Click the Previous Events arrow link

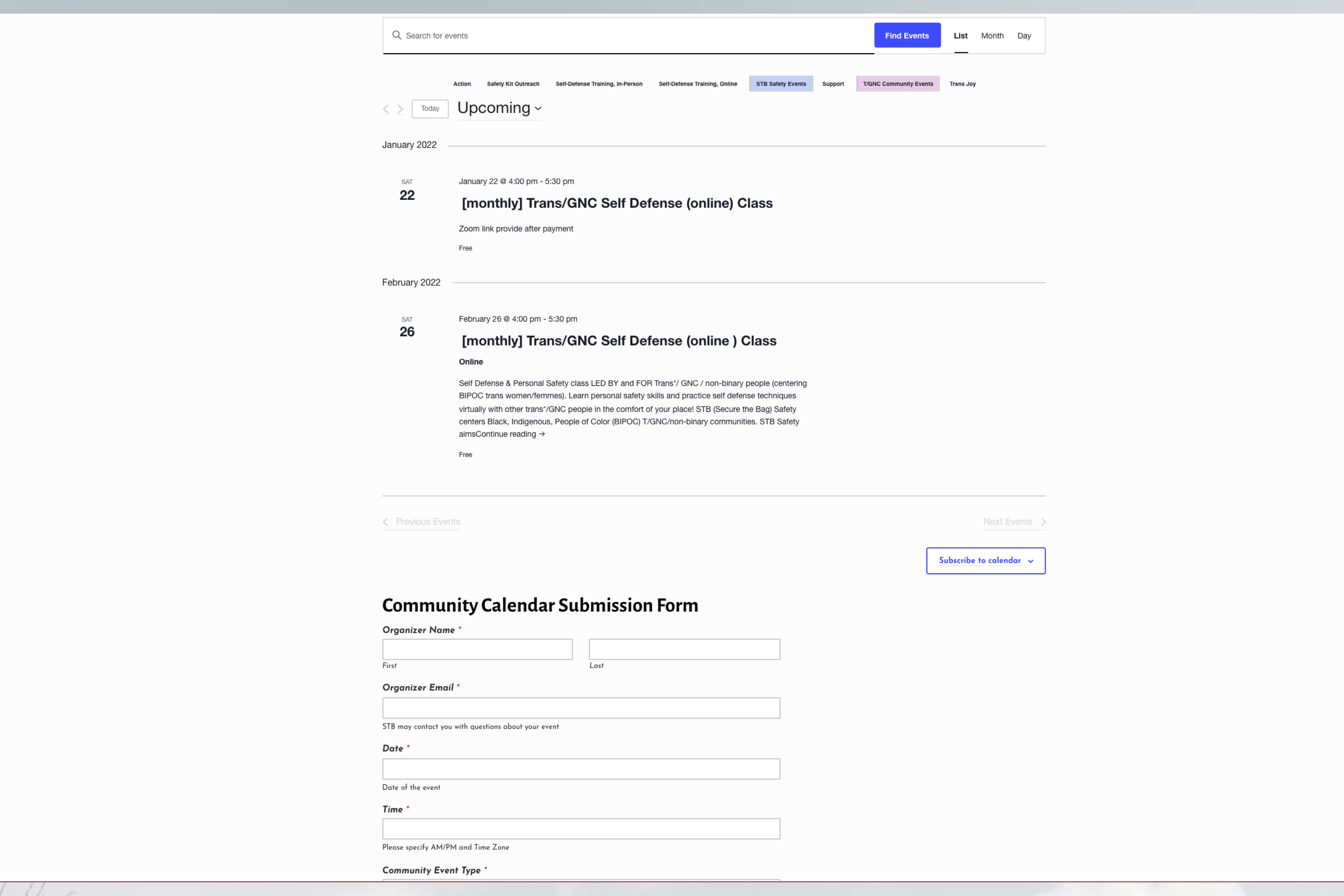(x=421, y=522)
